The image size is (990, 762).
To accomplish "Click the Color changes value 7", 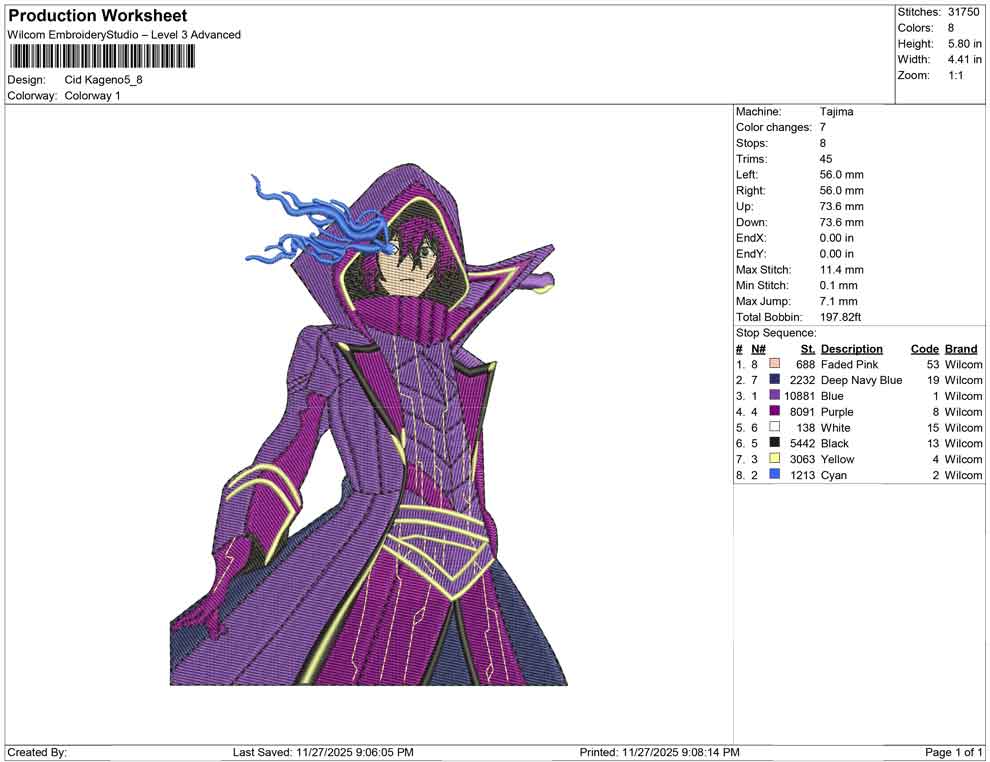I will point(823,128).
